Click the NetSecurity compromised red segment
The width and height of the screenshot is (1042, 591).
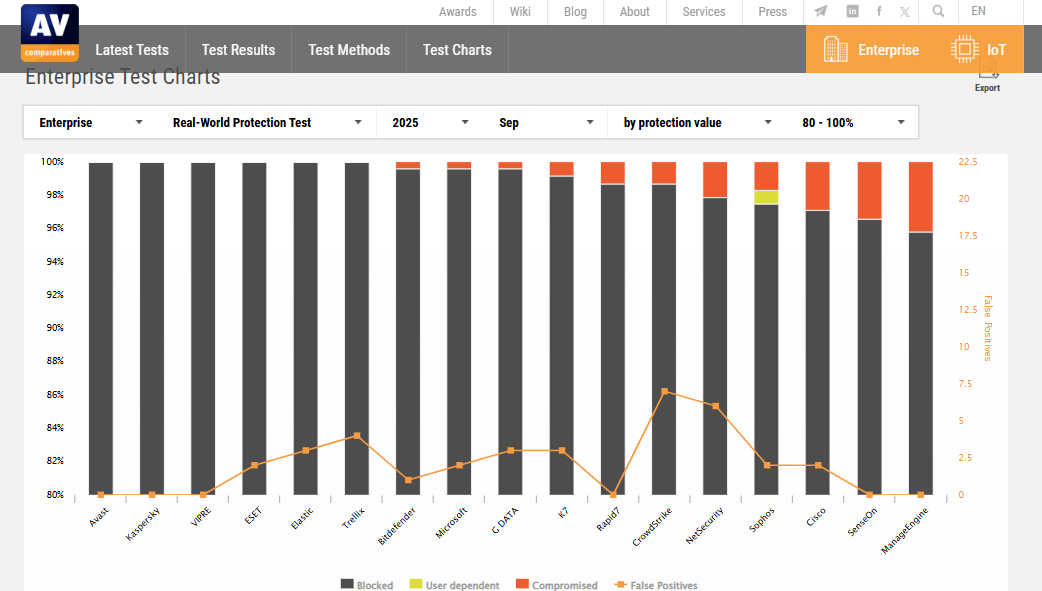pos(715,179)
